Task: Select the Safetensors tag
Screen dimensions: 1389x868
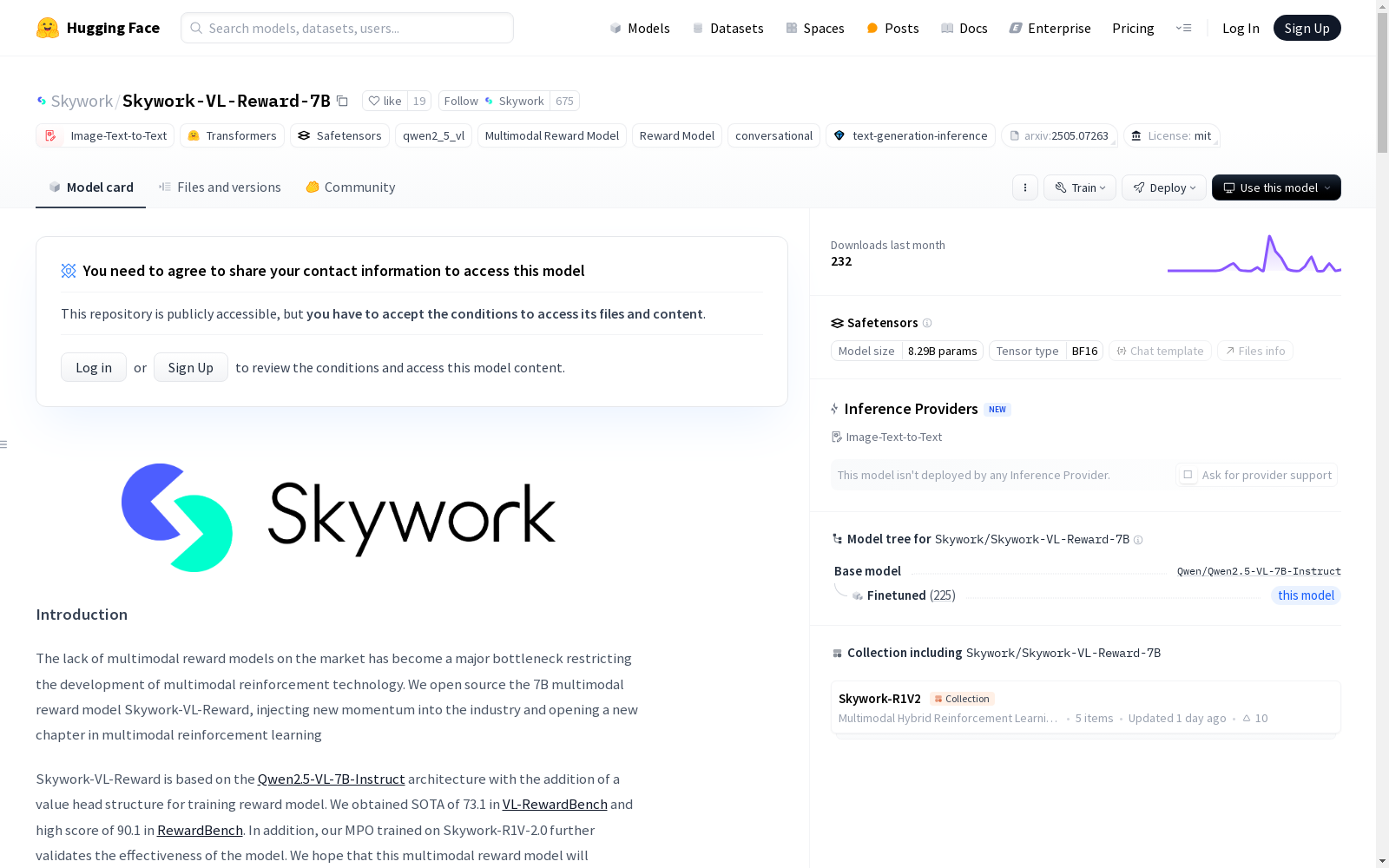Action: 339,135
